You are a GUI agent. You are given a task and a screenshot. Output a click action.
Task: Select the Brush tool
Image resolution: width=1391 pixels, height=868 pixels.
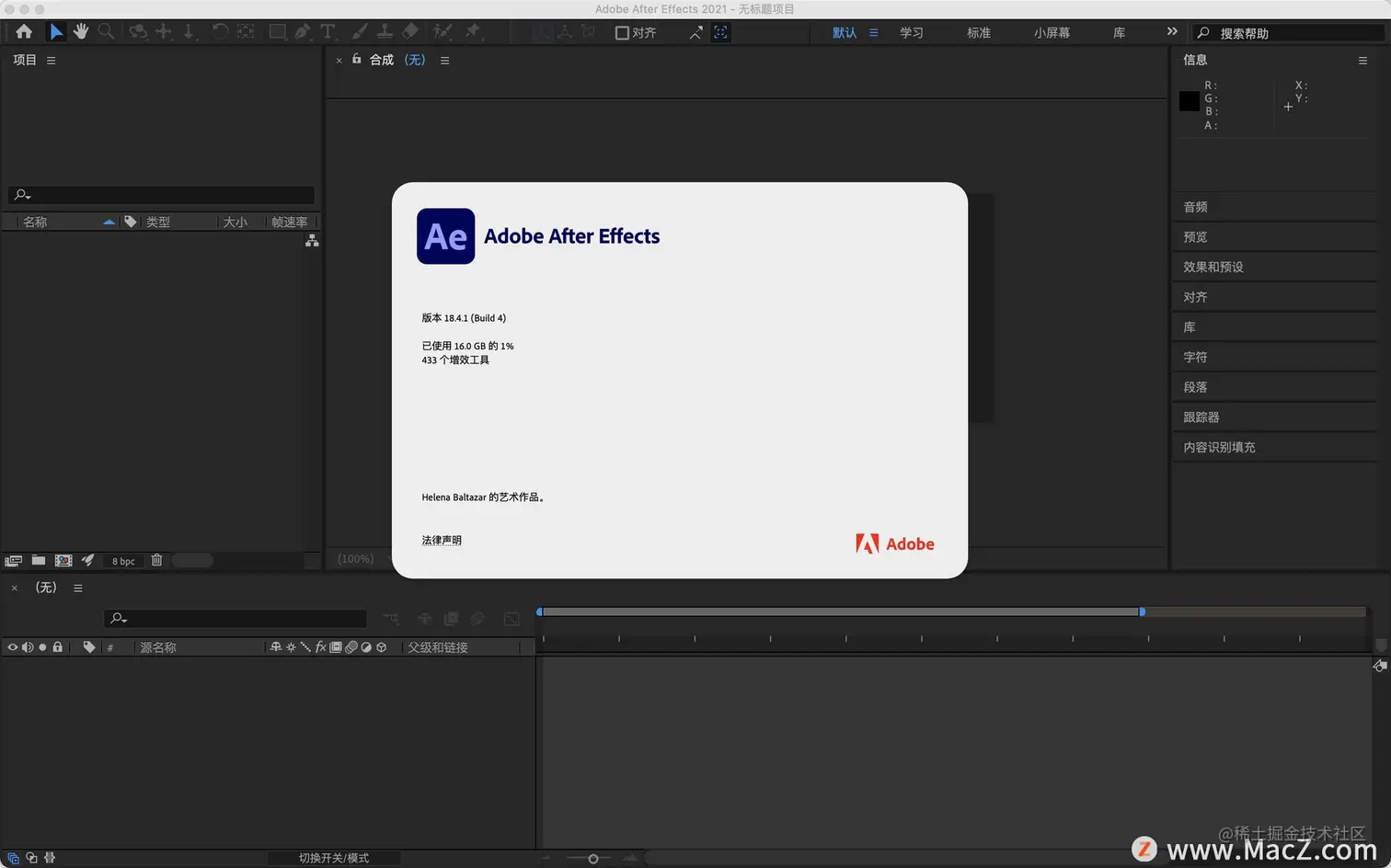[x=360, y=32]
